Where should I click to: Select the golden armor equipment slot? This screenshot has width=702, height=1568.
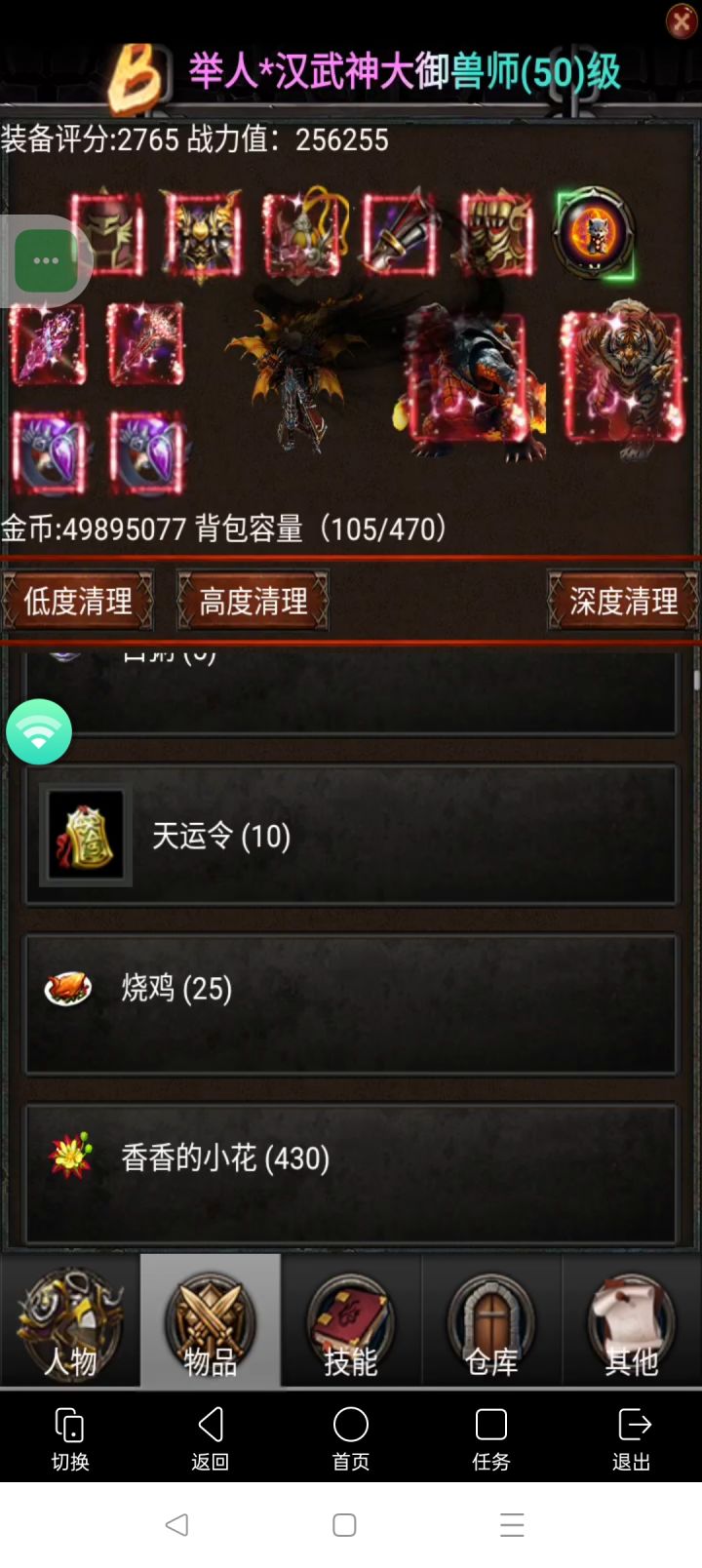click(203, 233)
